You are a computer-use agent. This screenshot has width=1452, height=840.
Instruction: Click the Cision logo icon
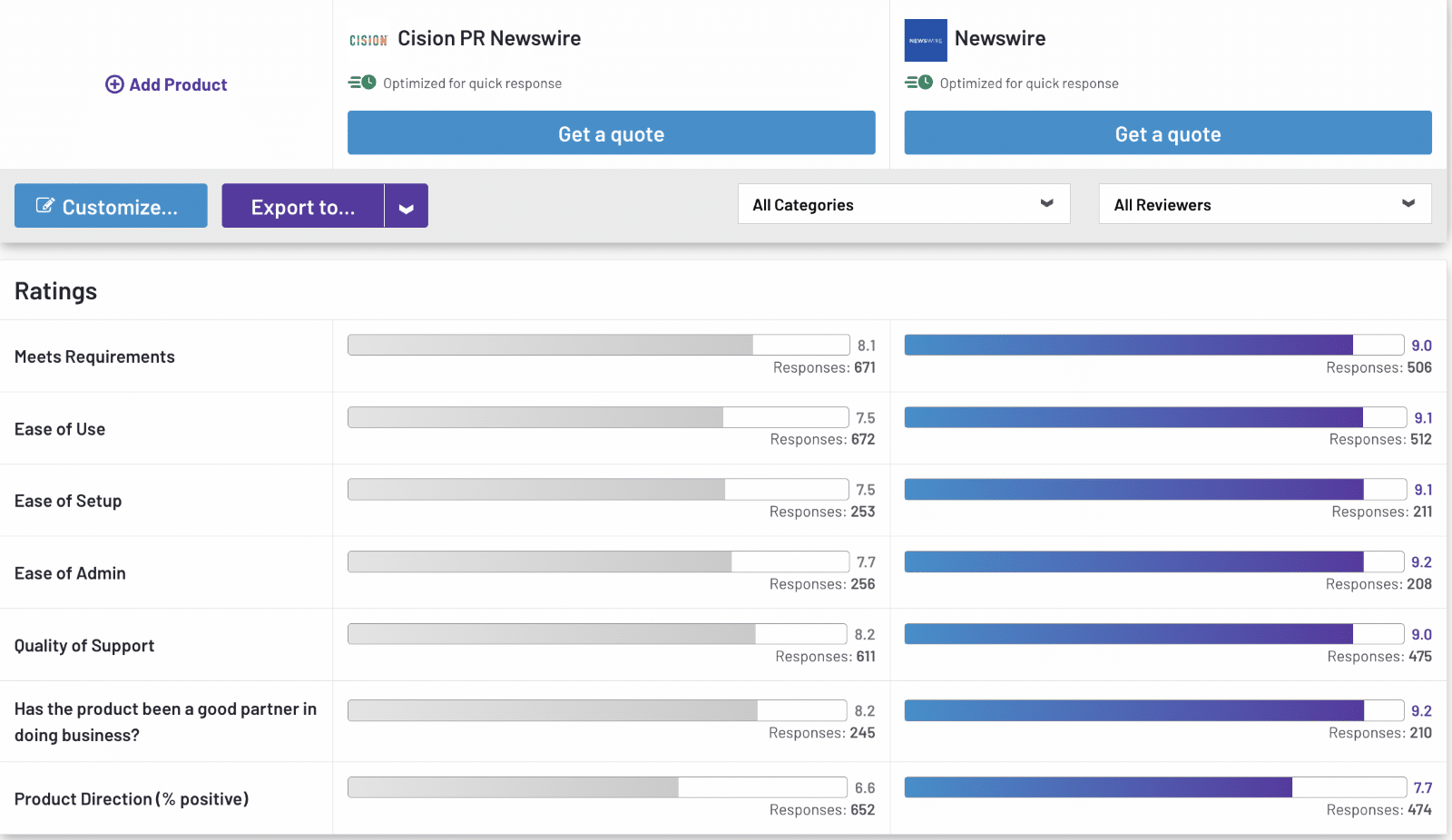368,40
